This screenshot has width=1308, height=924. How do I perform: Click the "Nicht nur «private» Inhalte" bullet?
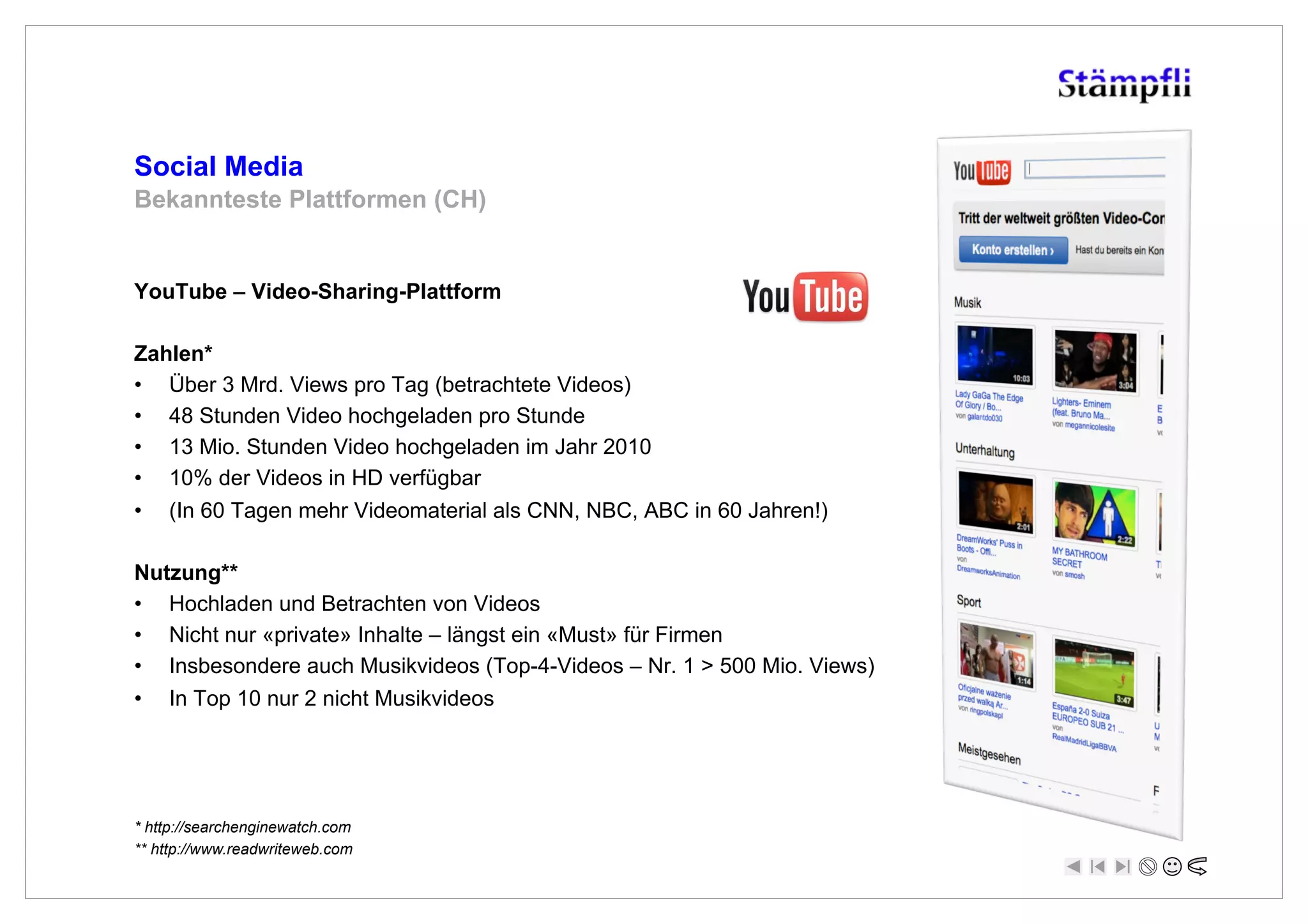coord(446,635)
